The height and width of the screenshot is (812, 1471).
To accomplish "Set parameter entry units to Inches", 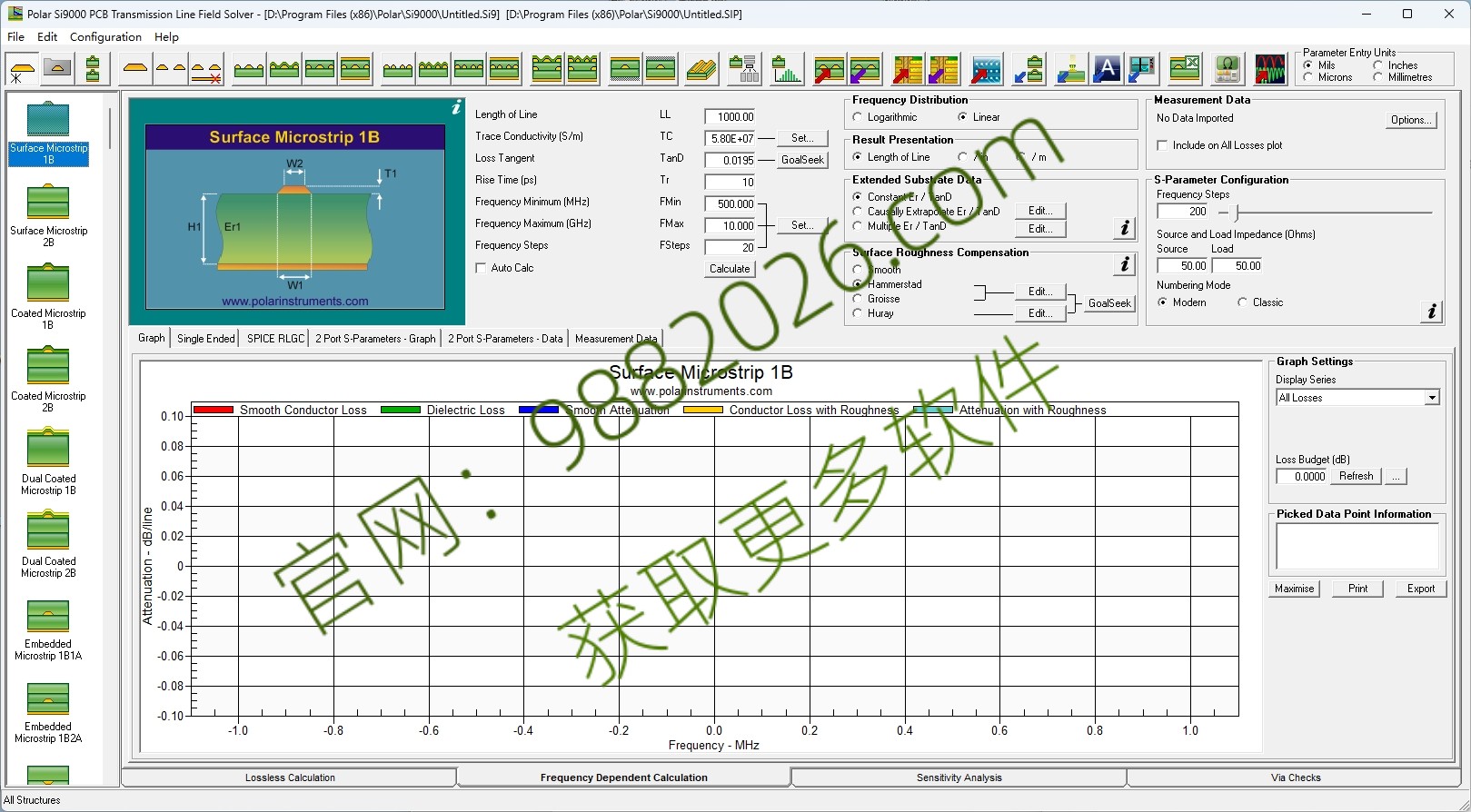I will (x=1378, y=65).
